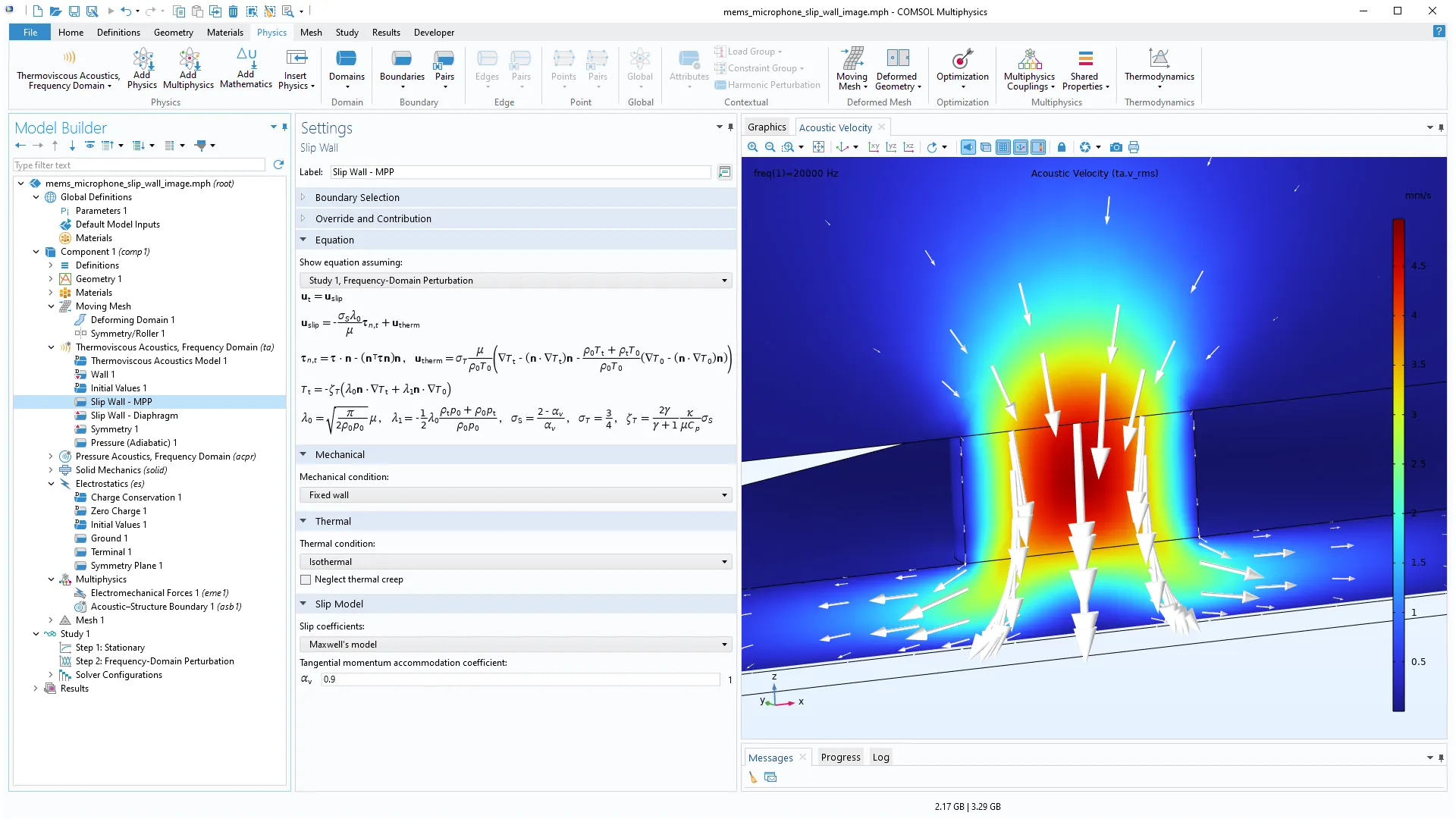The width and height of the screenshot is (1456, 819).
Task: Switch to the xy view
Action: pos(874,147)
